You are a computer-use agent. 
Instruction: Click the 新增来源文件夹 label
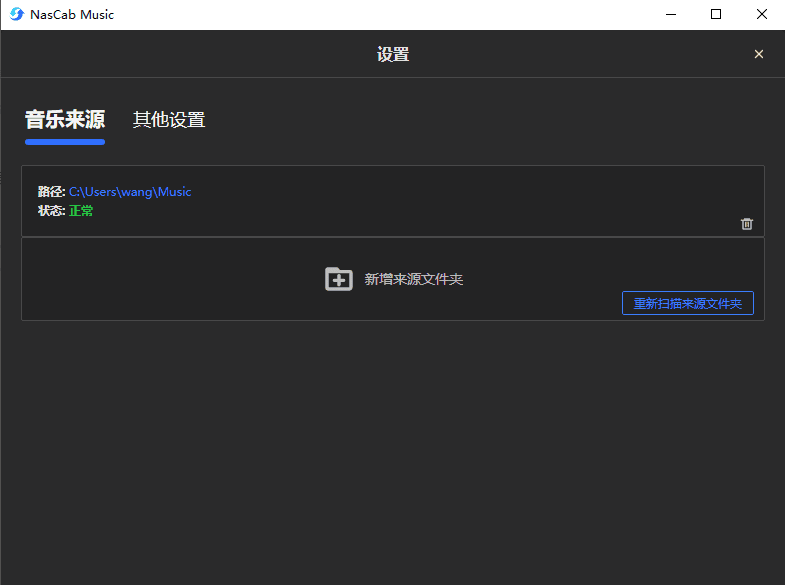413,279
